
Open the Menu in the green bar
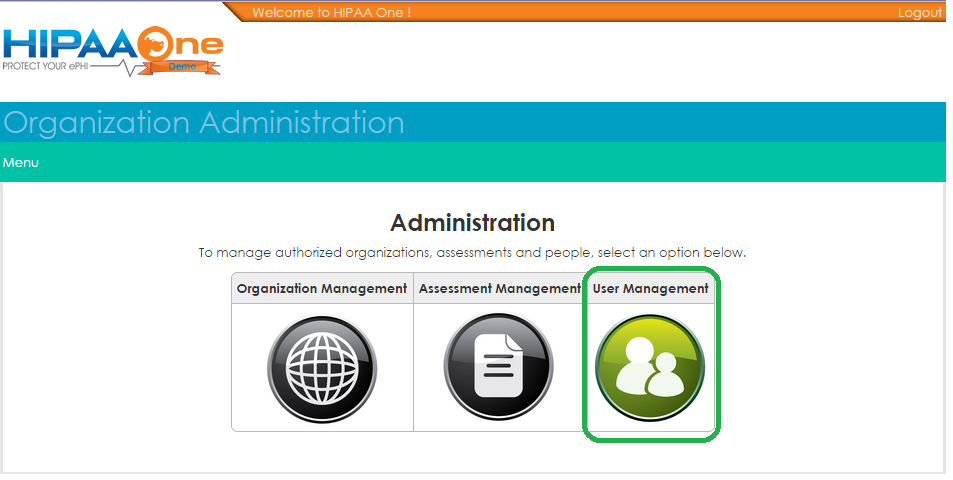point(21,162)
